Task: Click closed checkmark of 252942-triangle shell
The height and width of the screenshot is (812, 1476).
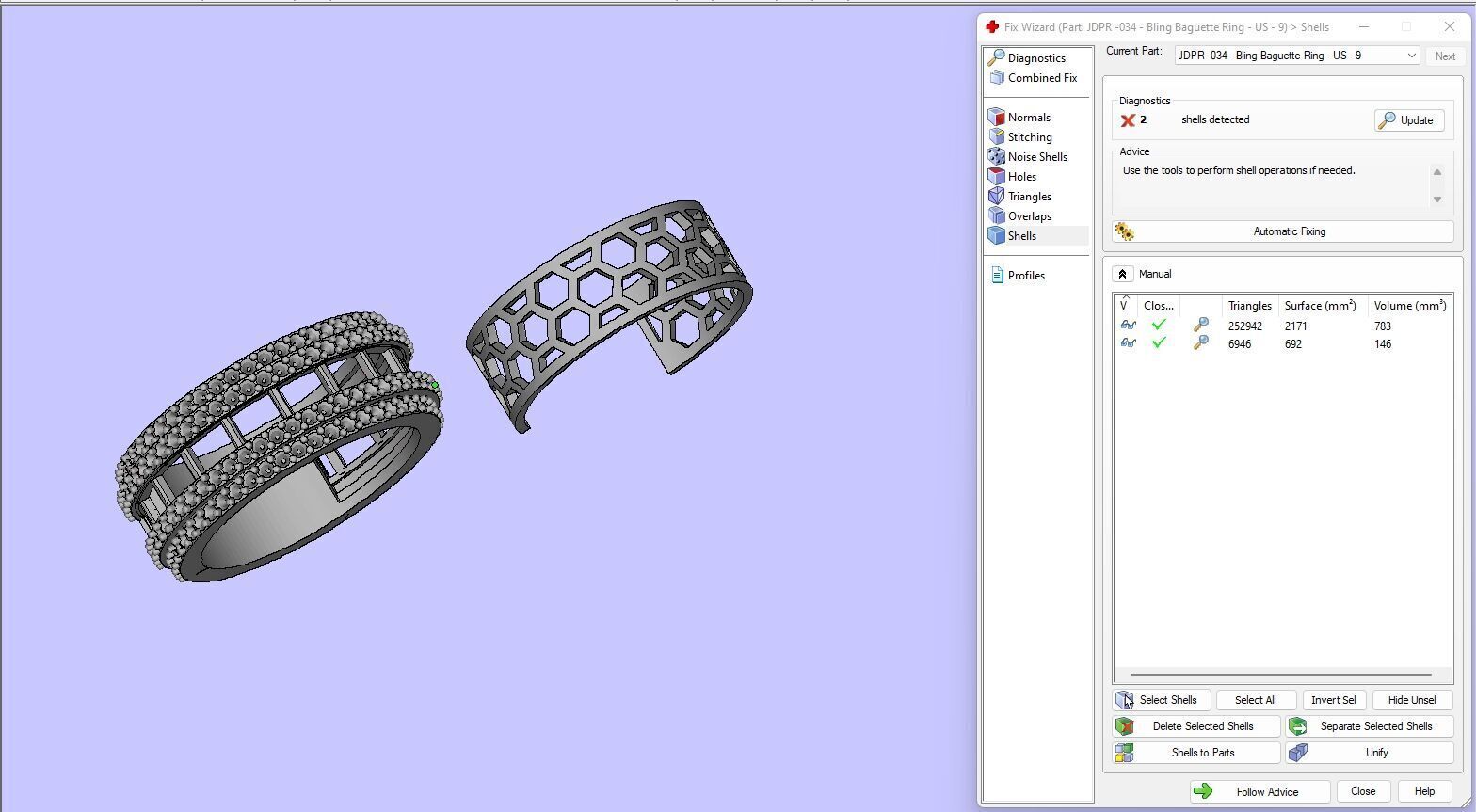Action: click(1159, 325)
